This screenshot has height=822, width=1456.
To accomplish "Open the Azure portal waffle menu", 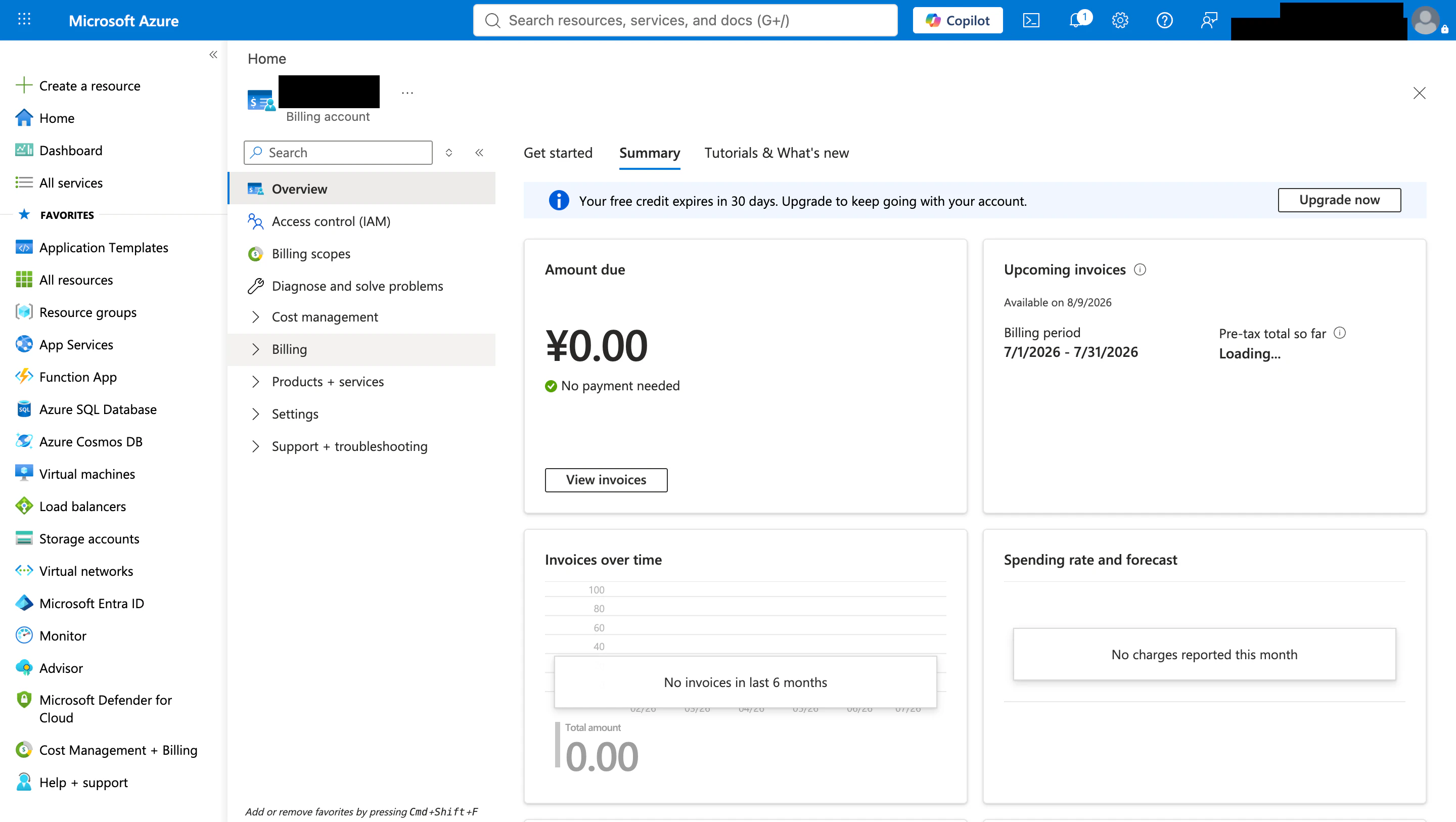I will (x=24, y=20).
